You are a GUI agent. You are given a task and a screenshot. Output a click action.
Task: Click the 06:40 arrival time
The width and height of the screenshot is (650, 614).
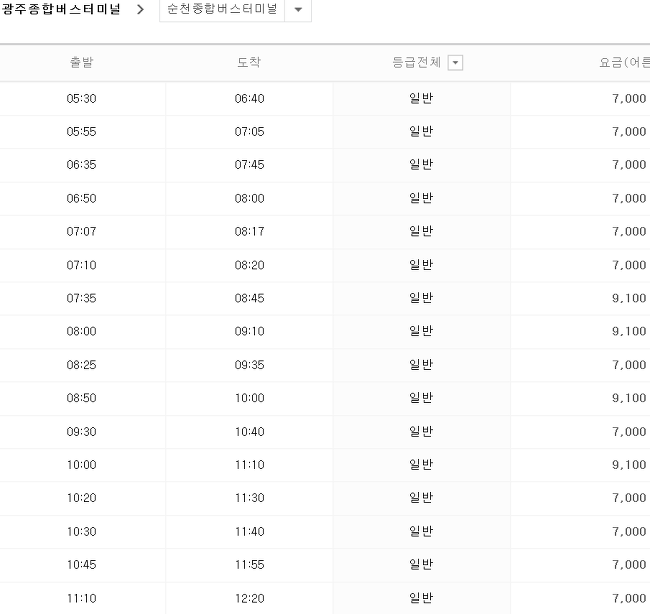coord(250,99)
